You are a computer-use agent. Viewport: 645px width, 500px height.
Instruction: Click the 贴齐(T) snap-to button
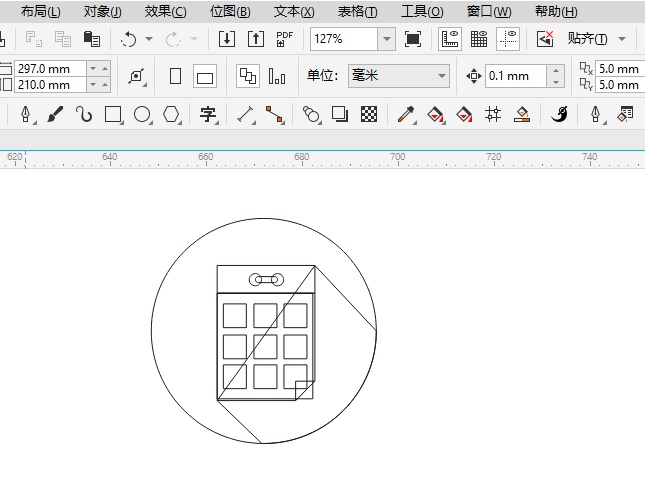587,39
